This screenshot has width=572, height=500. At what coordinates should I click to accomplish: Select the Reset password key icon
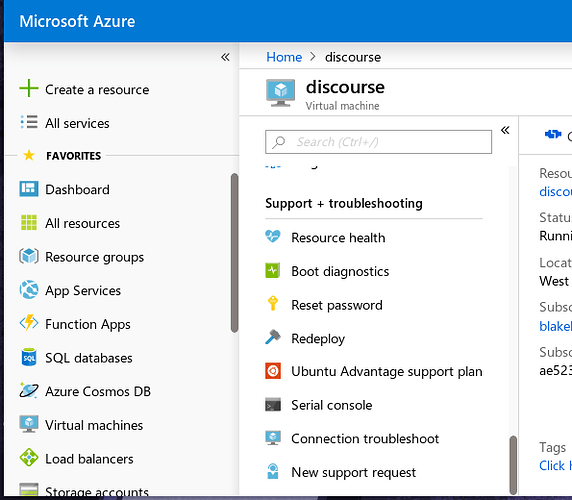point(273,304)
